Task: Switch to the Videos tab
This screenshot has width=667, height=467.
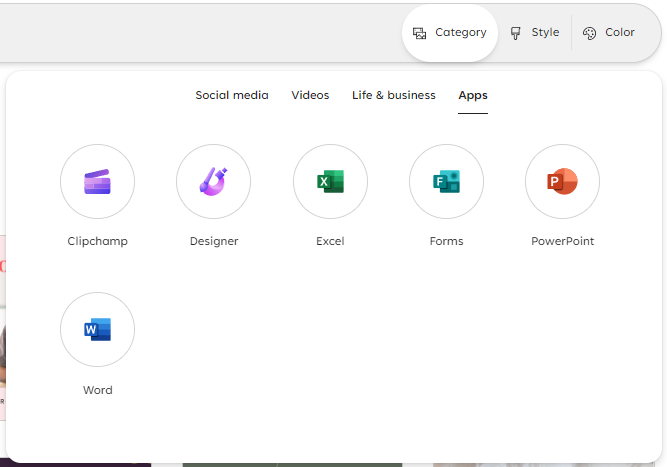Action: tap(310, 95)
